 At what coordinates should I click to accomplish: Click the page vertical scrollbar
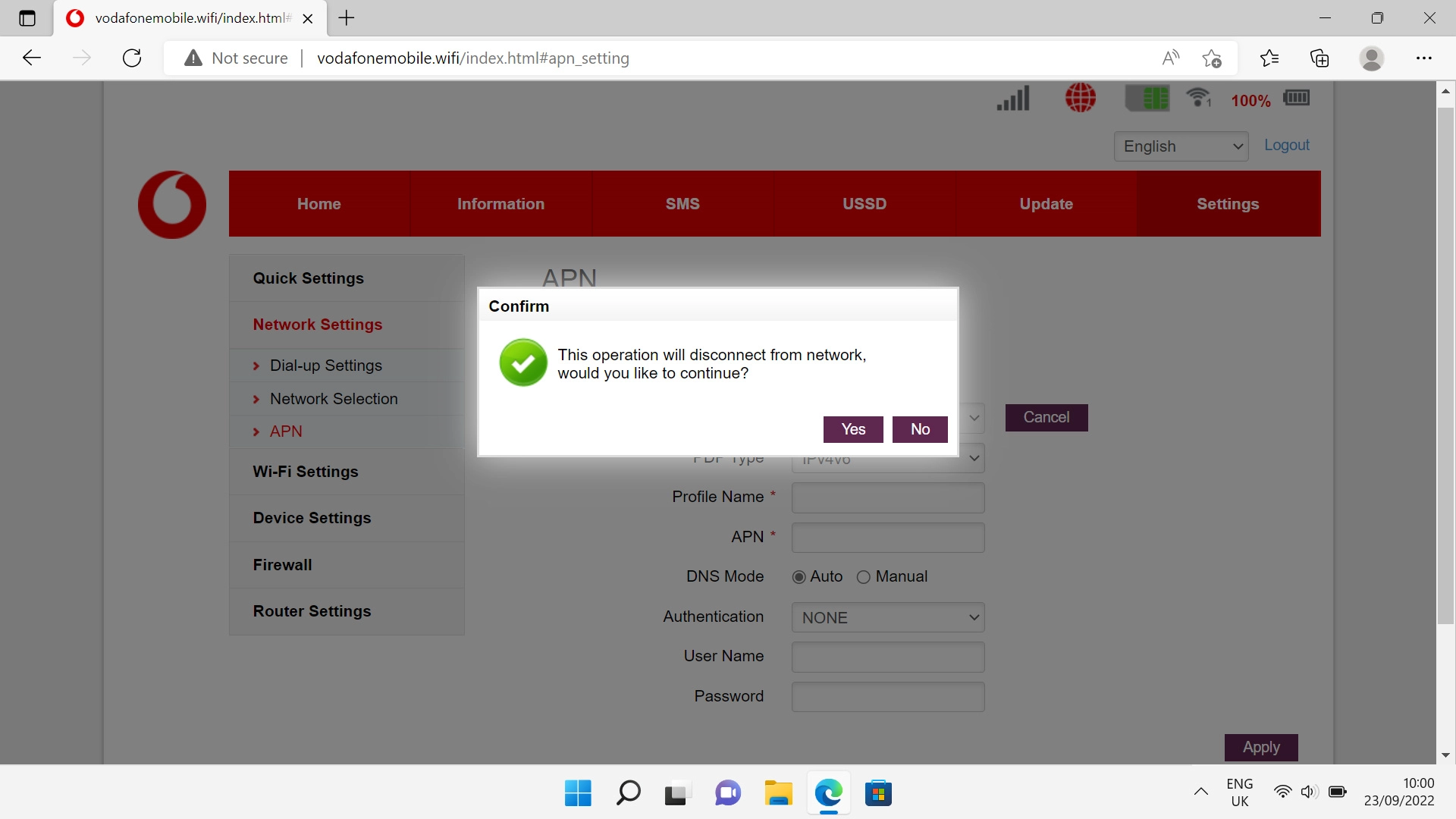click(1445, 364)
